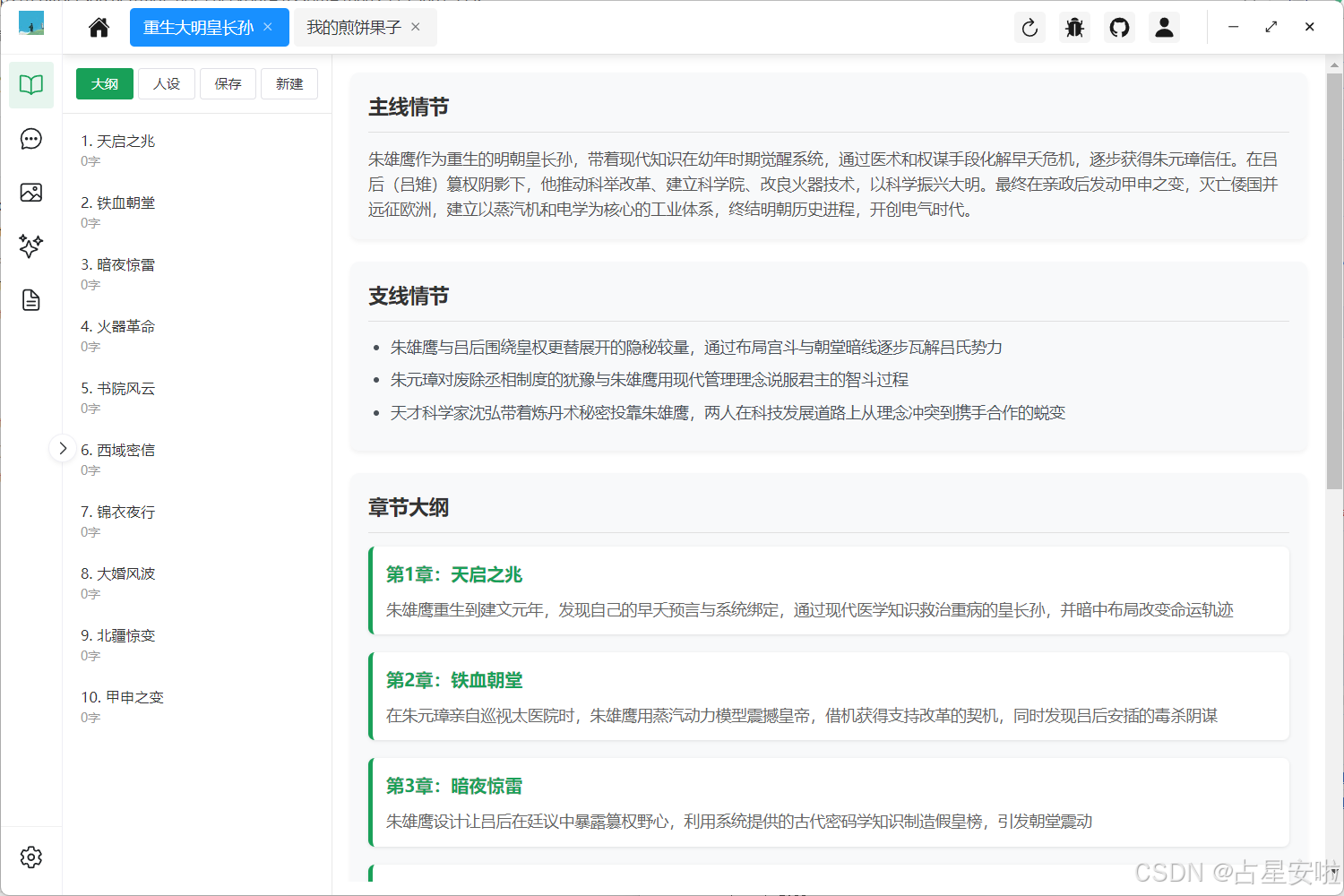
Task: Click the scrollbar down arrow
Action: (x=1334, y=871)
